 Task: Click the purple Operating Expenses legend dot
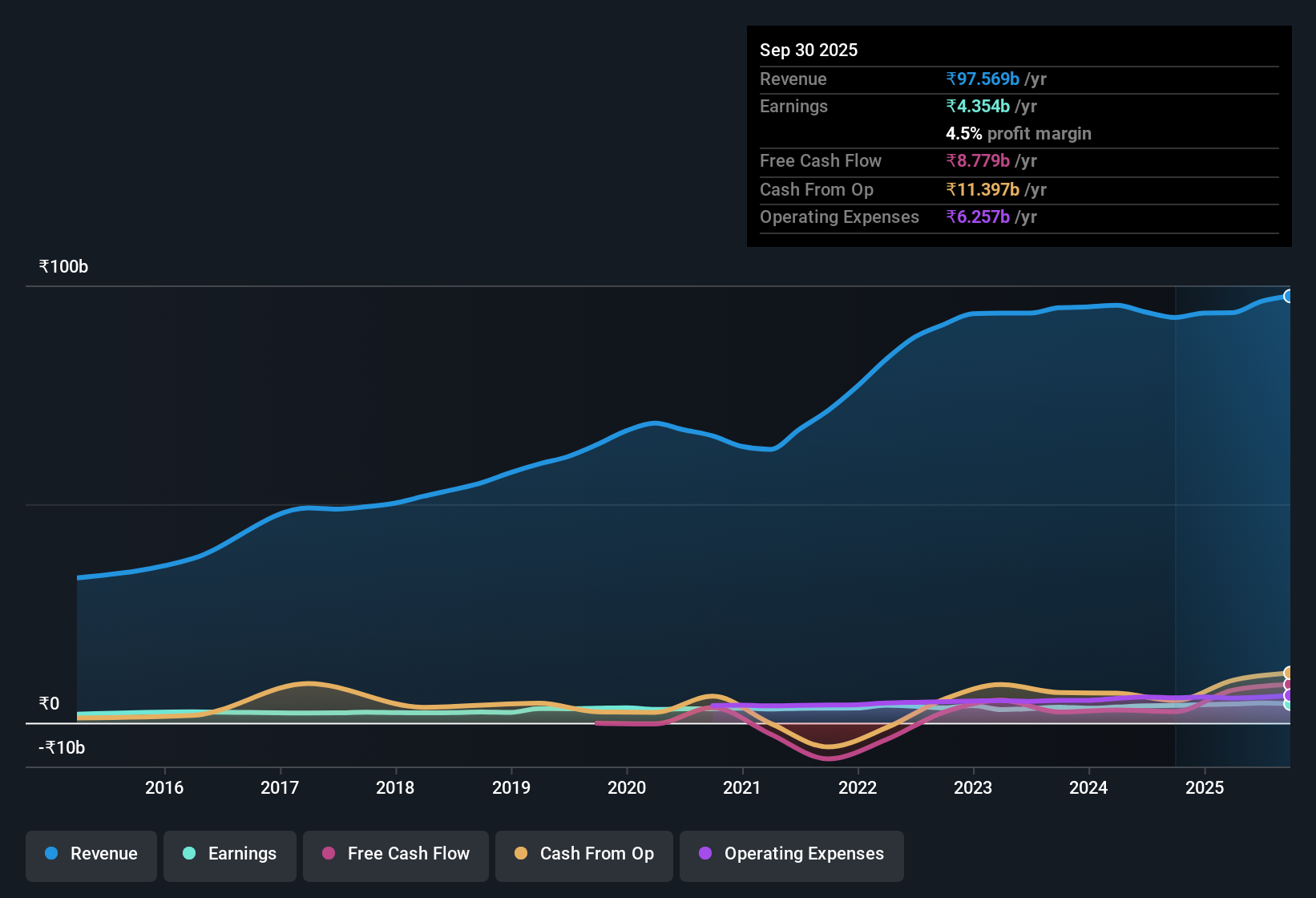705,854
